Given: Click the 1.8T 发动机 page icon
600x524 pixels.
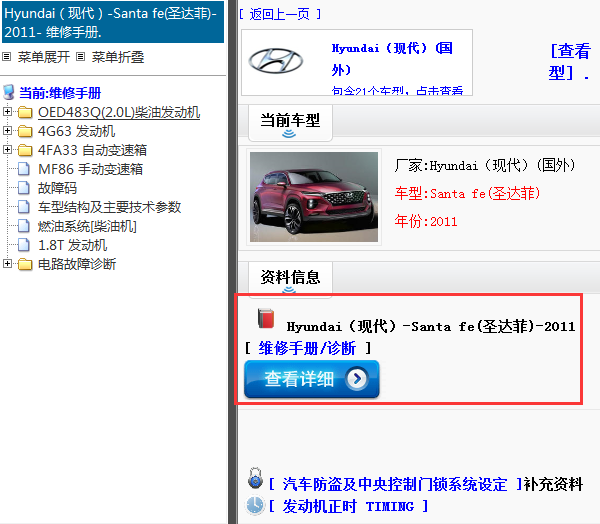Looking at the screenshot, I should (24, 245).
